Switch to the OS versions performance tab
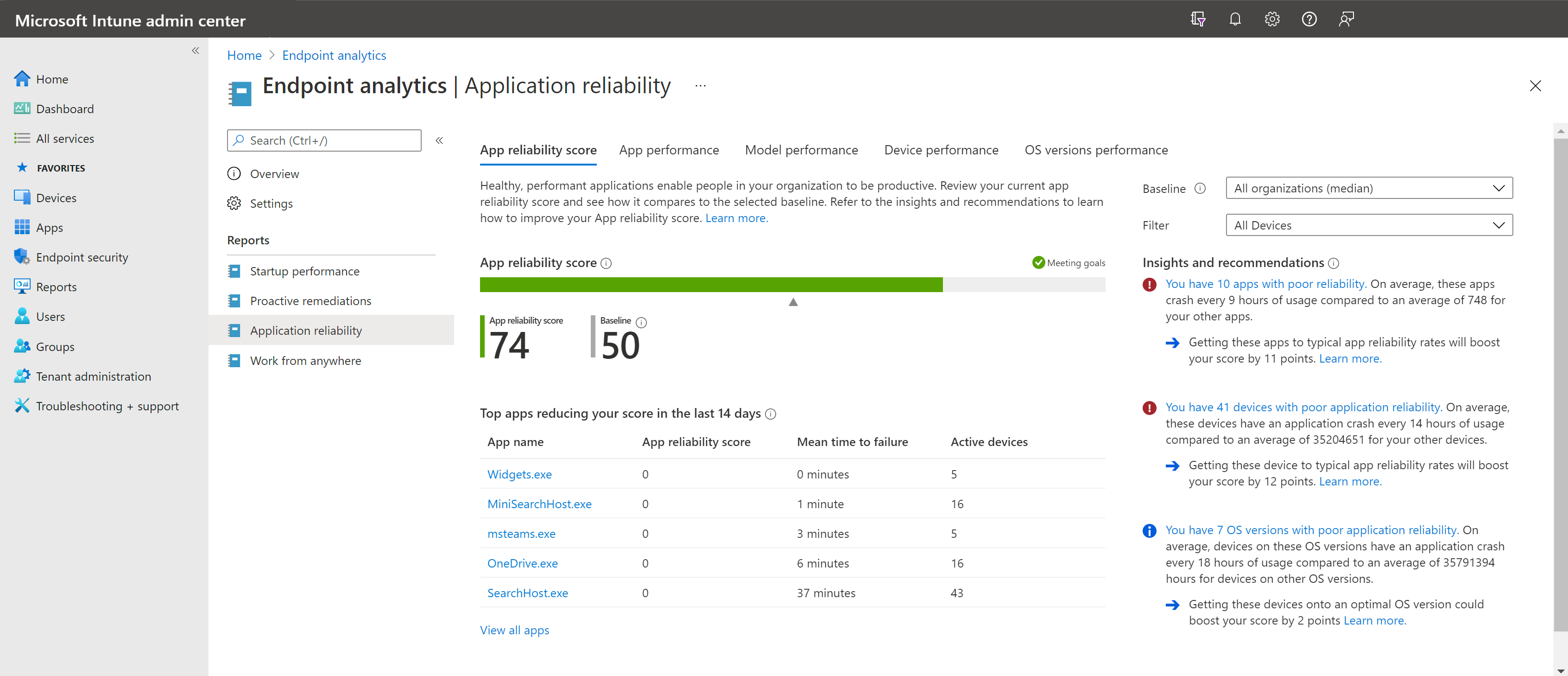Viewport: 1568px width, 676px height. click(1096, 150)
